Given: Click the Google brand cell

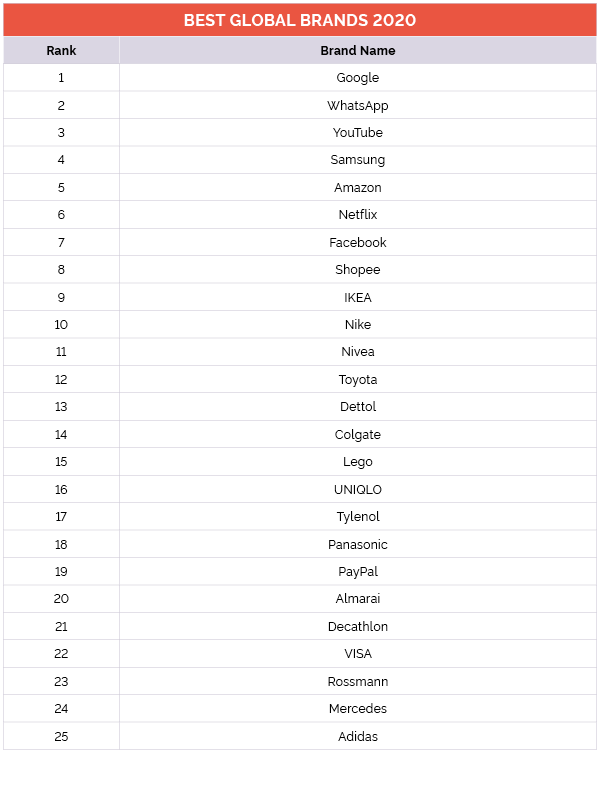Looking at the screenshot, I should [357, 78].
